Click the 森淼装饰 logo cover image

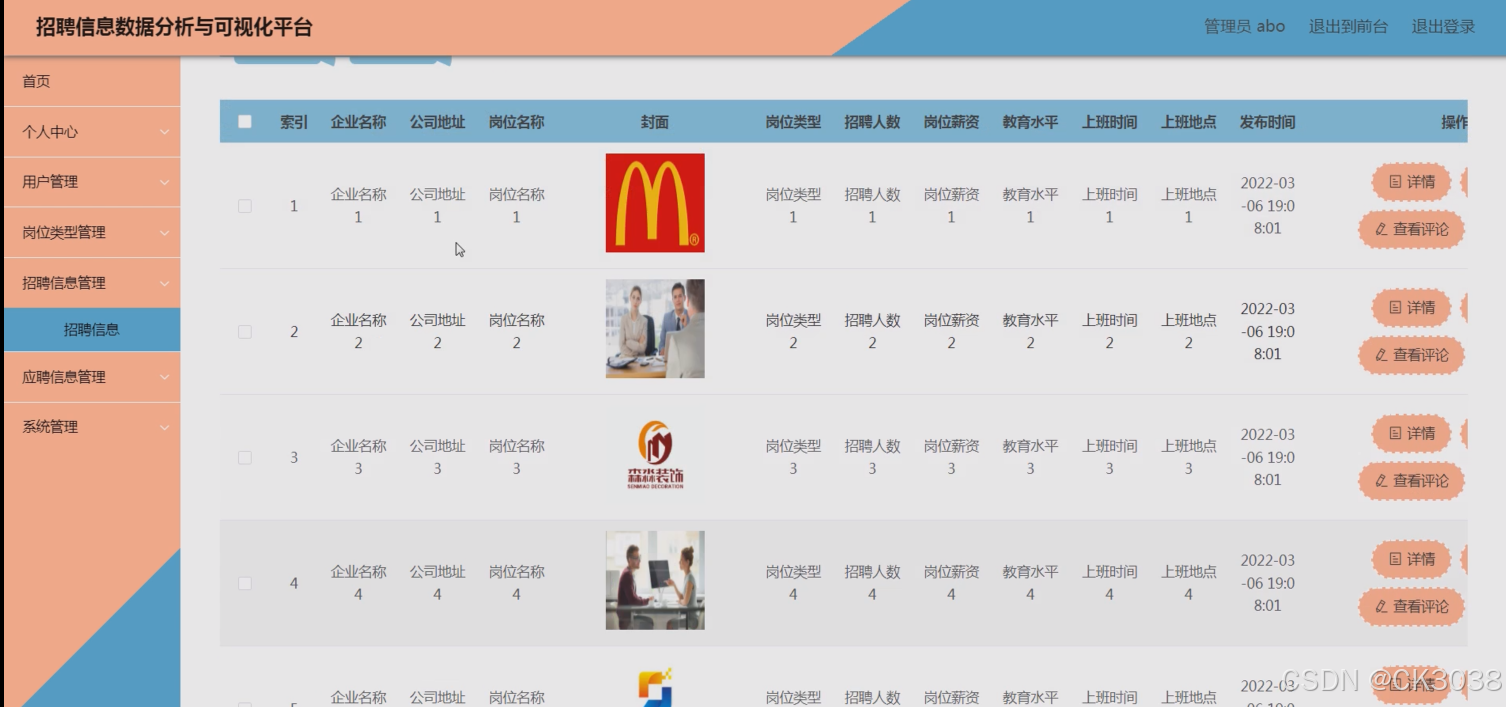(655, 455)
